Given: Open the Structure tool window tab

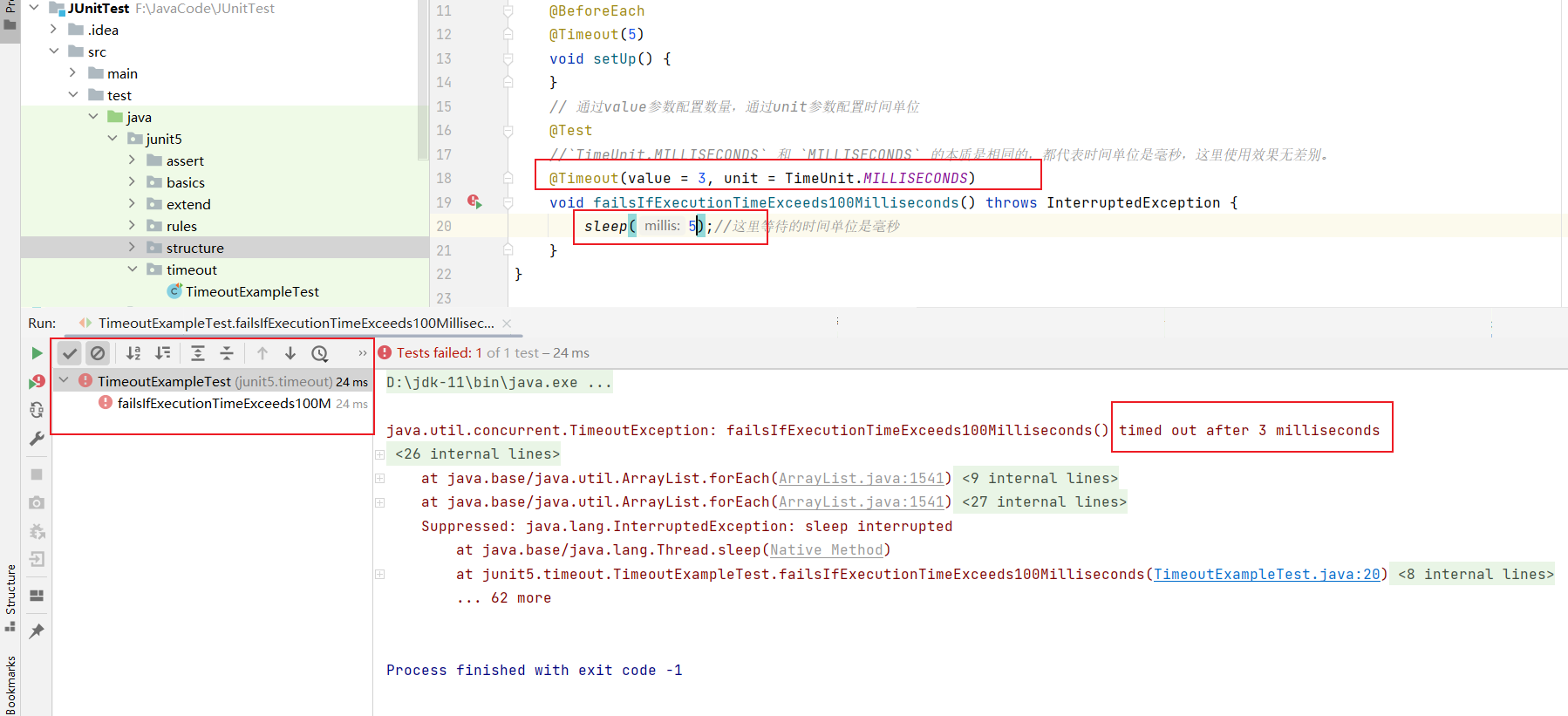Looking at the screenshot, I should pos(10,597).
